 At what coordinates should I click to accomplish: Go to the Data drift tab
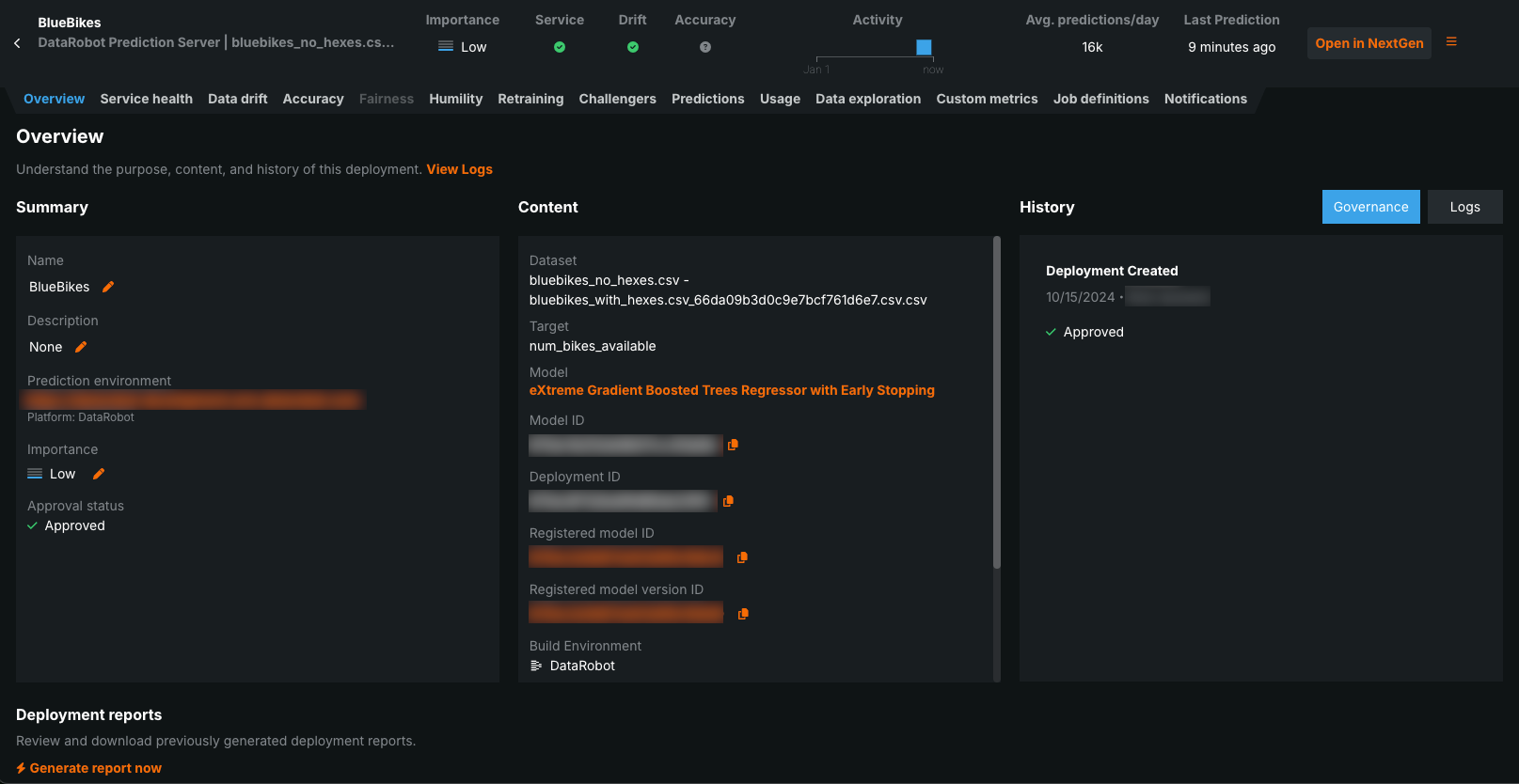pyautogui.click(x=237, y=99)
